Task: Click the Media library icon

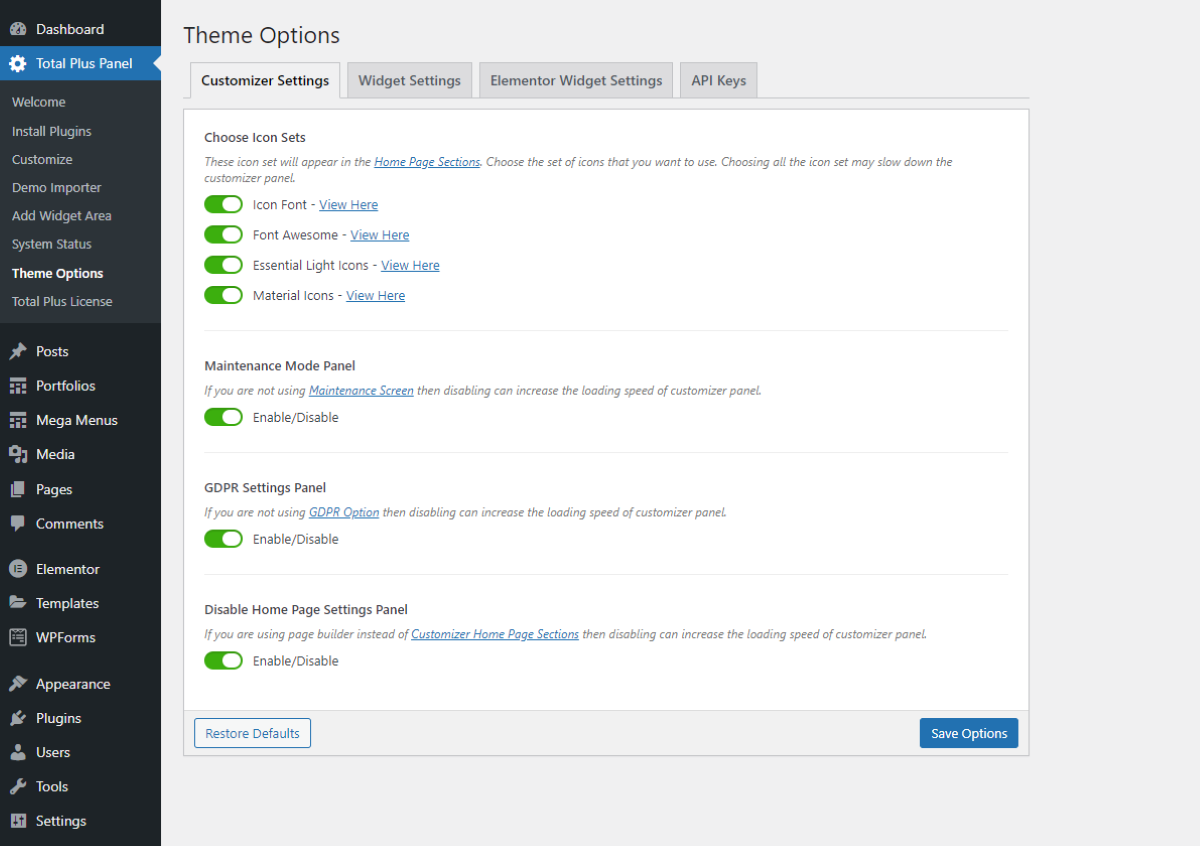Action: point(18,455)
